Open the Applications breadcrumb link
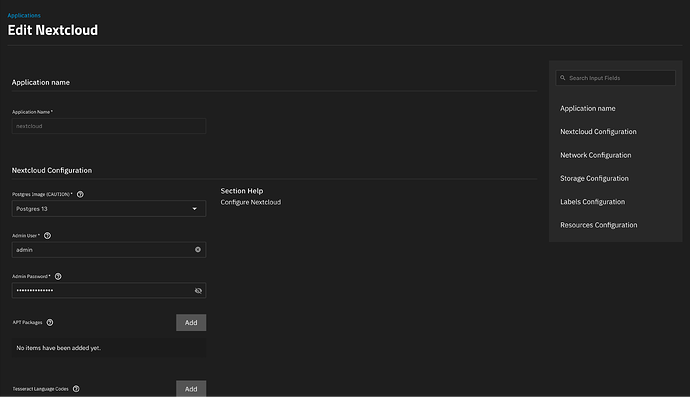This screenshot has height=397, width=690. (24, 15)
